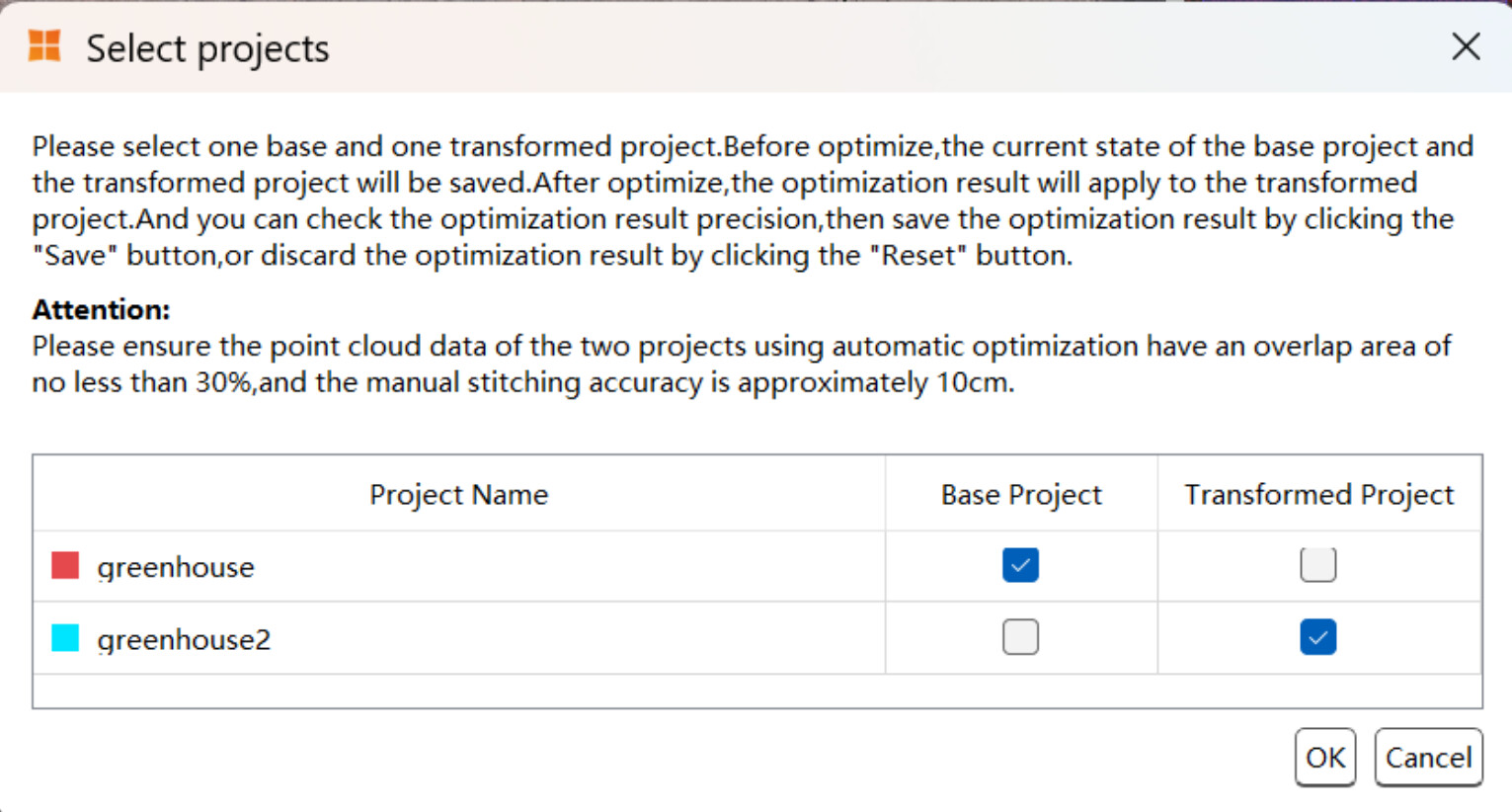This screenshot has height=812, width=1512.
Task: Check Transformed Project for greenhouse
Action: (x=1318, y=565)
